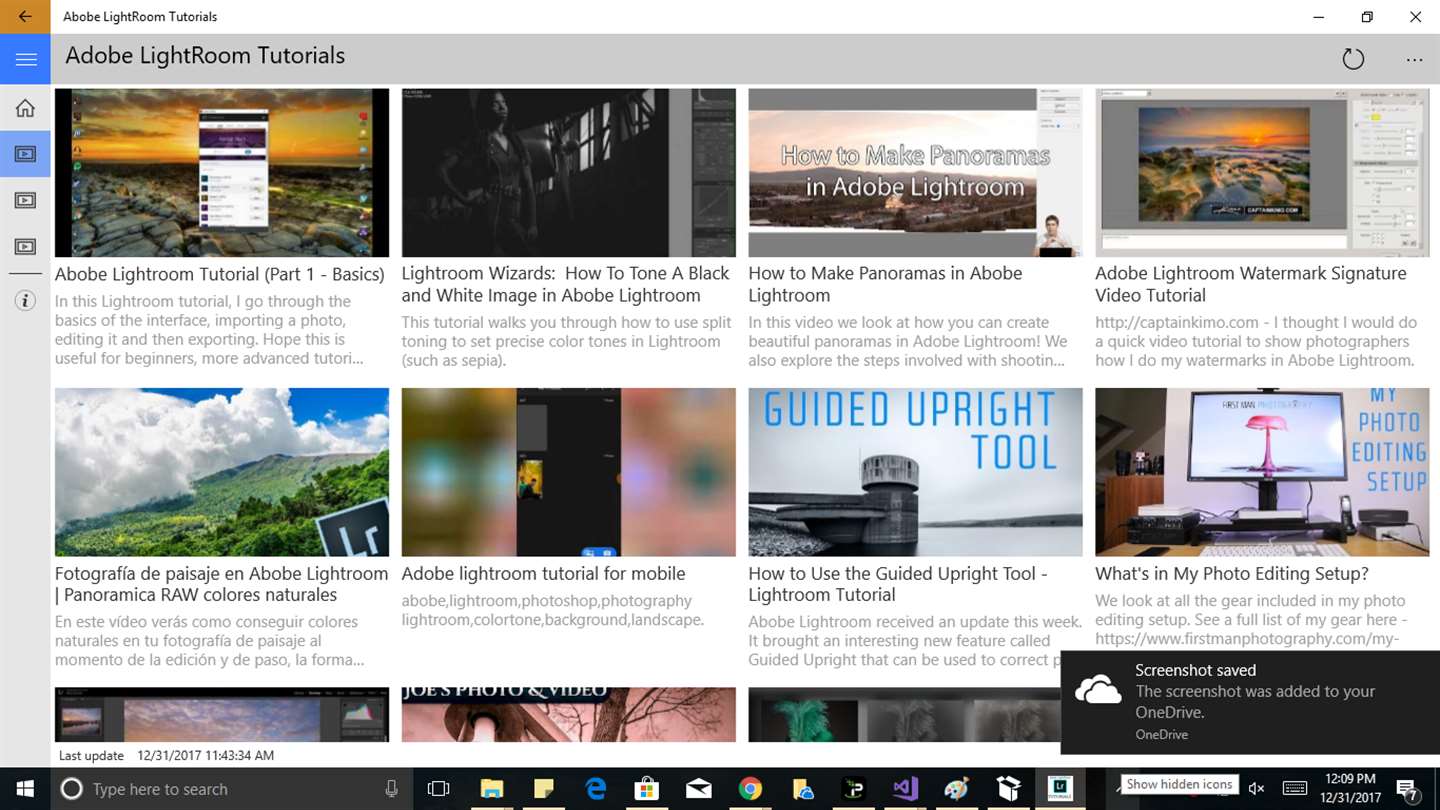Click title "Adobe Lightroom Watermark Signature Video Tutorial"

tap(1251, 284)
